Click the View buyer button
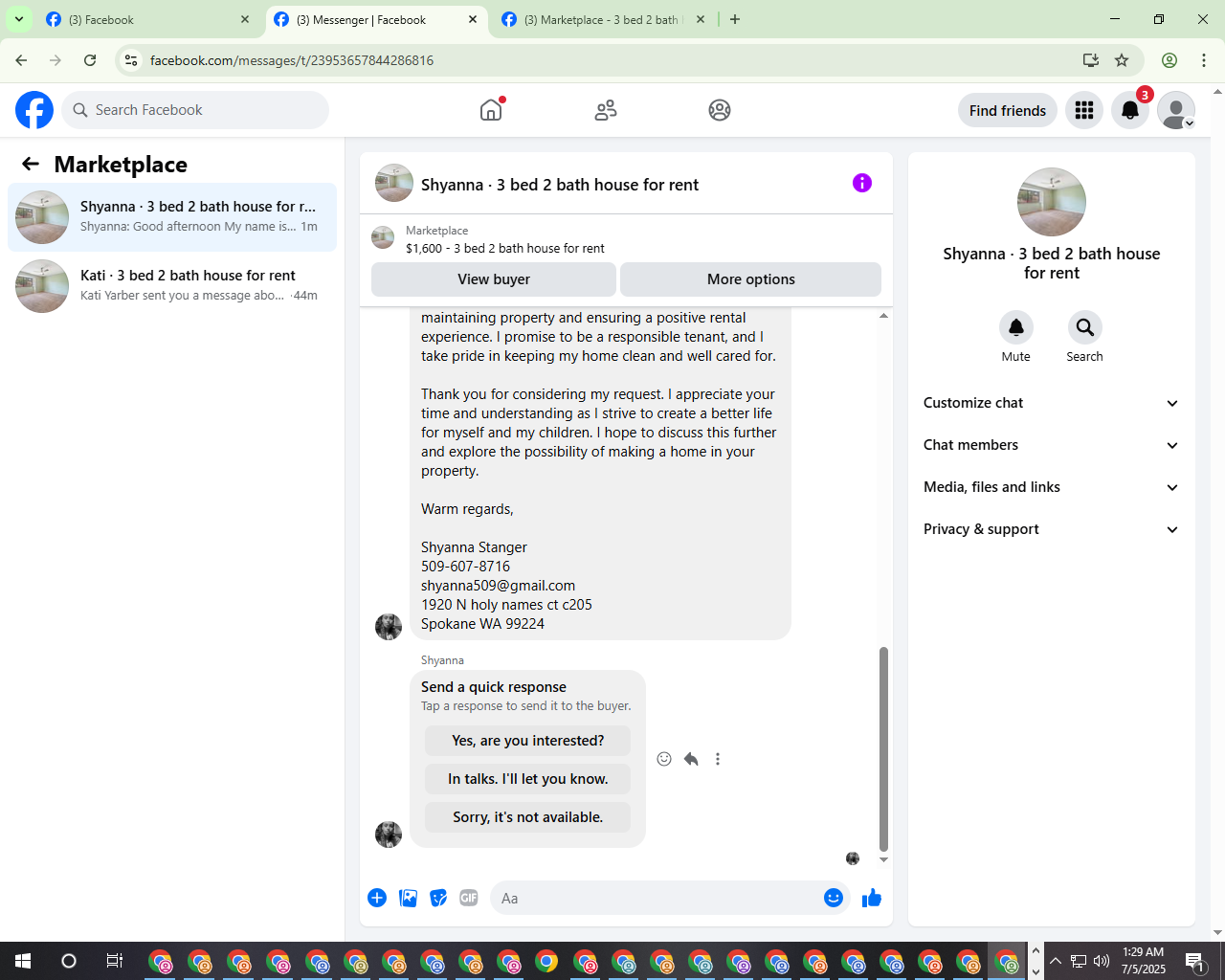Image resolution: width=1225 pixels, height=980 pixels. [494, 279]
